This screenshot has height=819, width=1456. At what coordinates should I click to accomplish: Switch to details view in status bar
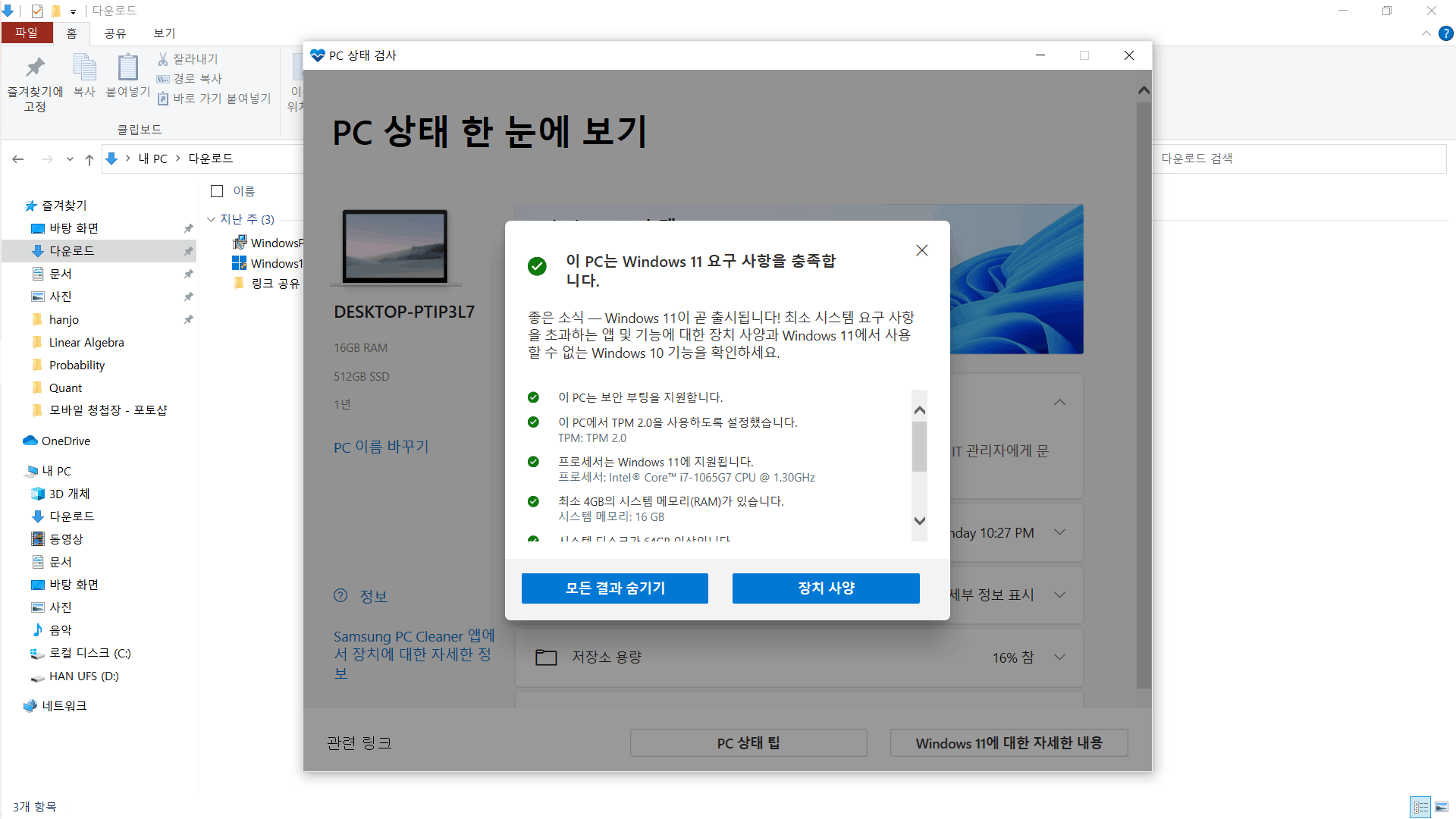(1421, 807)
